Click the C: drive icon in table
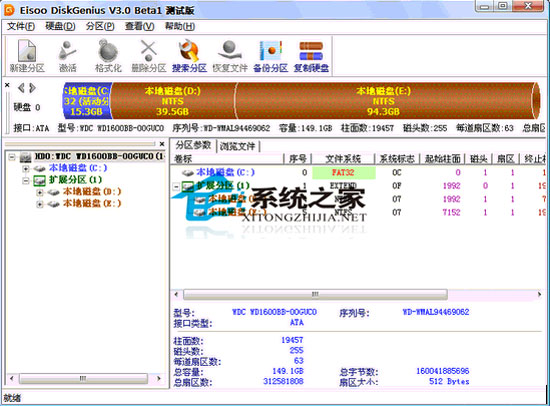 [x=188, y=173]
